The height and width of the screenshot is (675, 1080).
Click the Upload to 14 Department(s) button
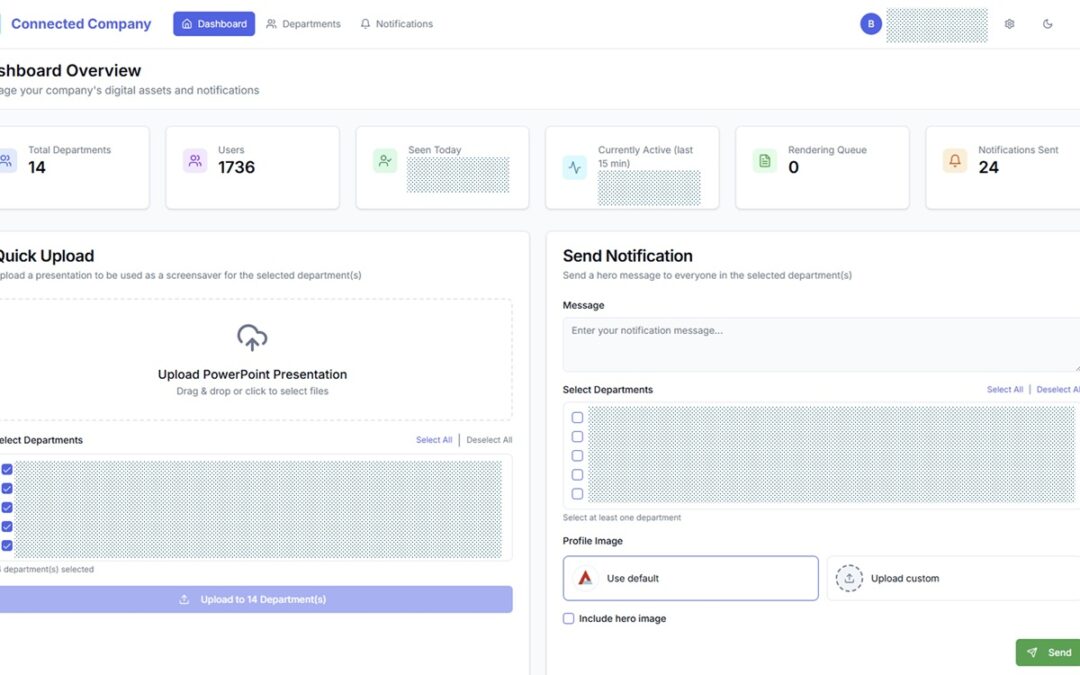point(251,599)
